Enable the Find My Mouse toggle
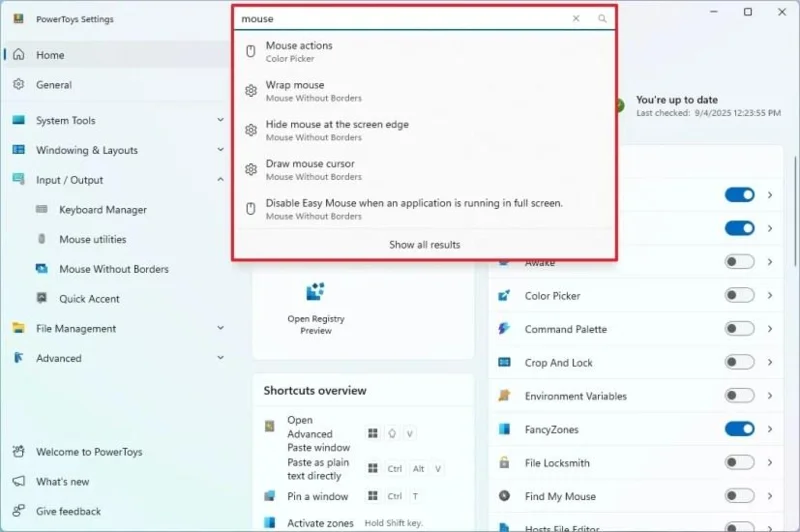The image size is (800, 532). click(x=739, y=496)
